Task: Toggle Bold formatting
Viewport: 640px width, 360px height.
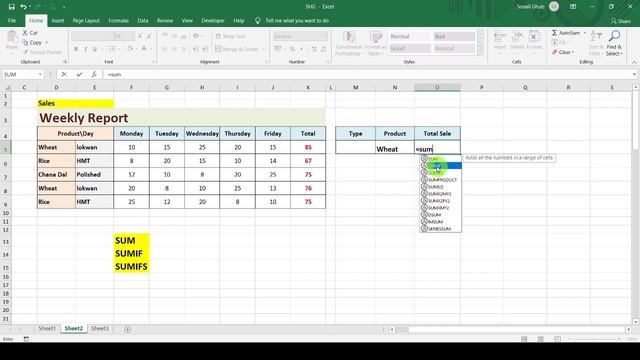Action: coord(76,49)
